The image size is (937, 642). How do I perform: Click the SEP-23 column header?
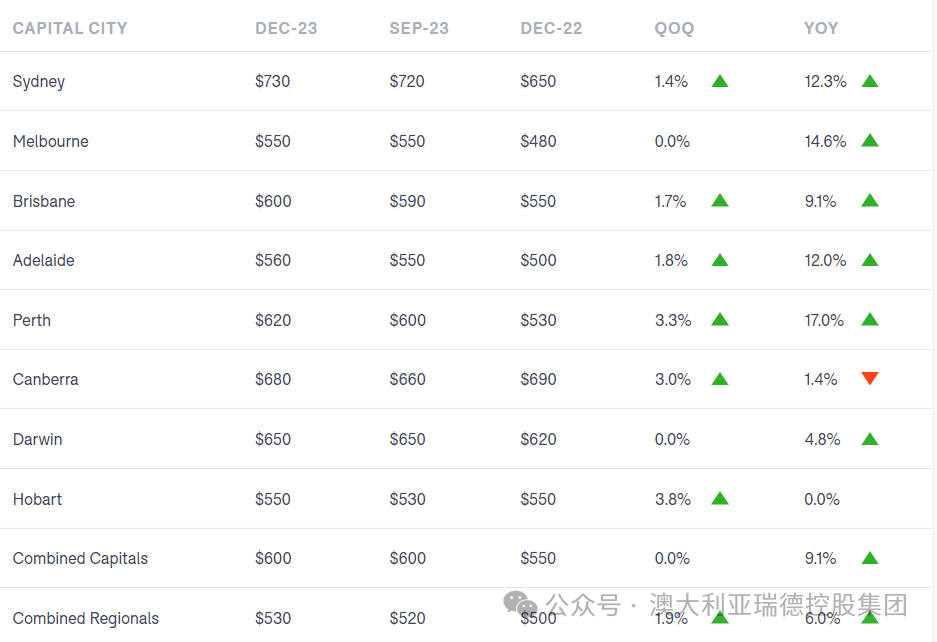(x=419, y=28)
